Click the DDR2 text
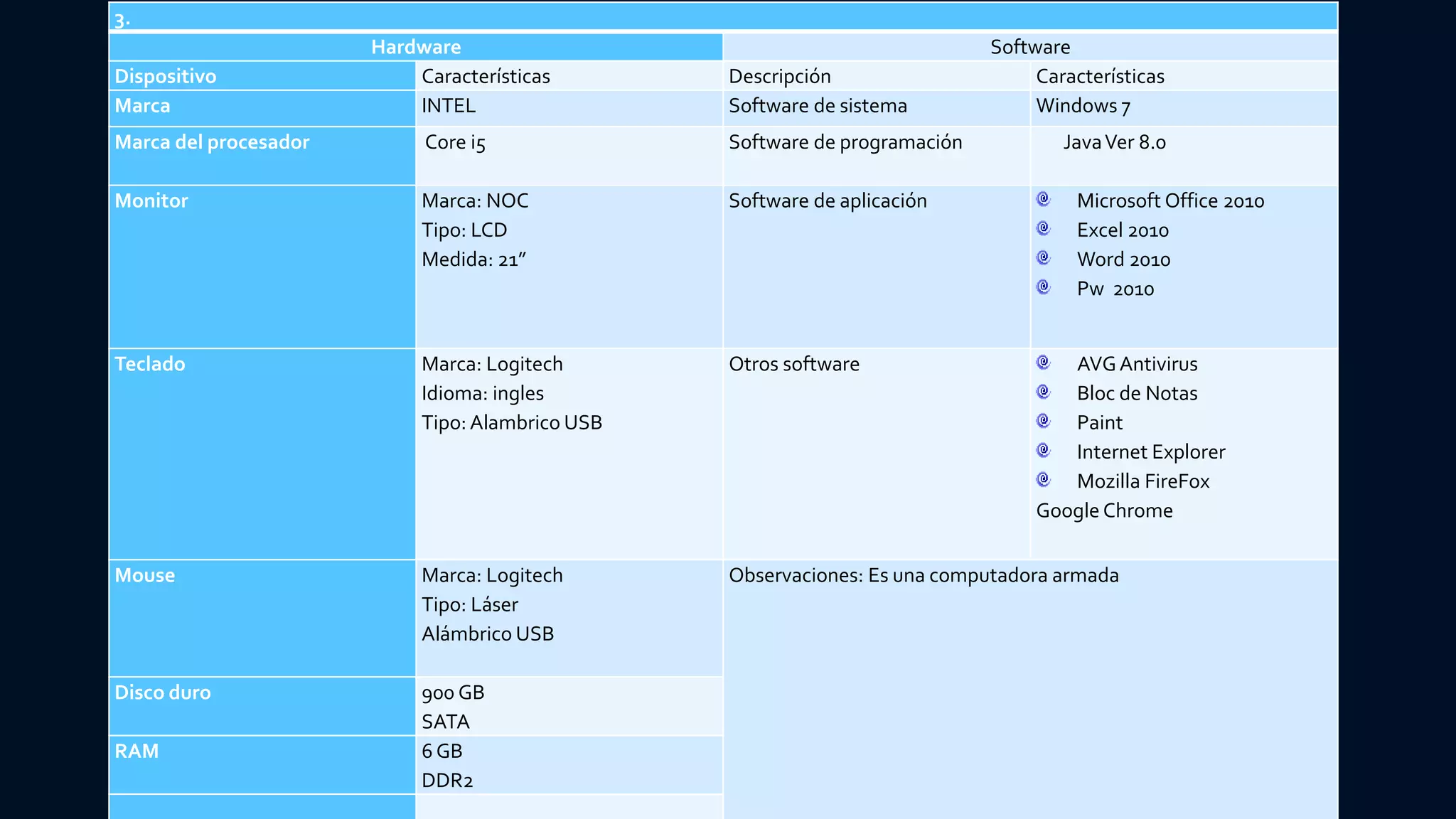 (447, 781)
